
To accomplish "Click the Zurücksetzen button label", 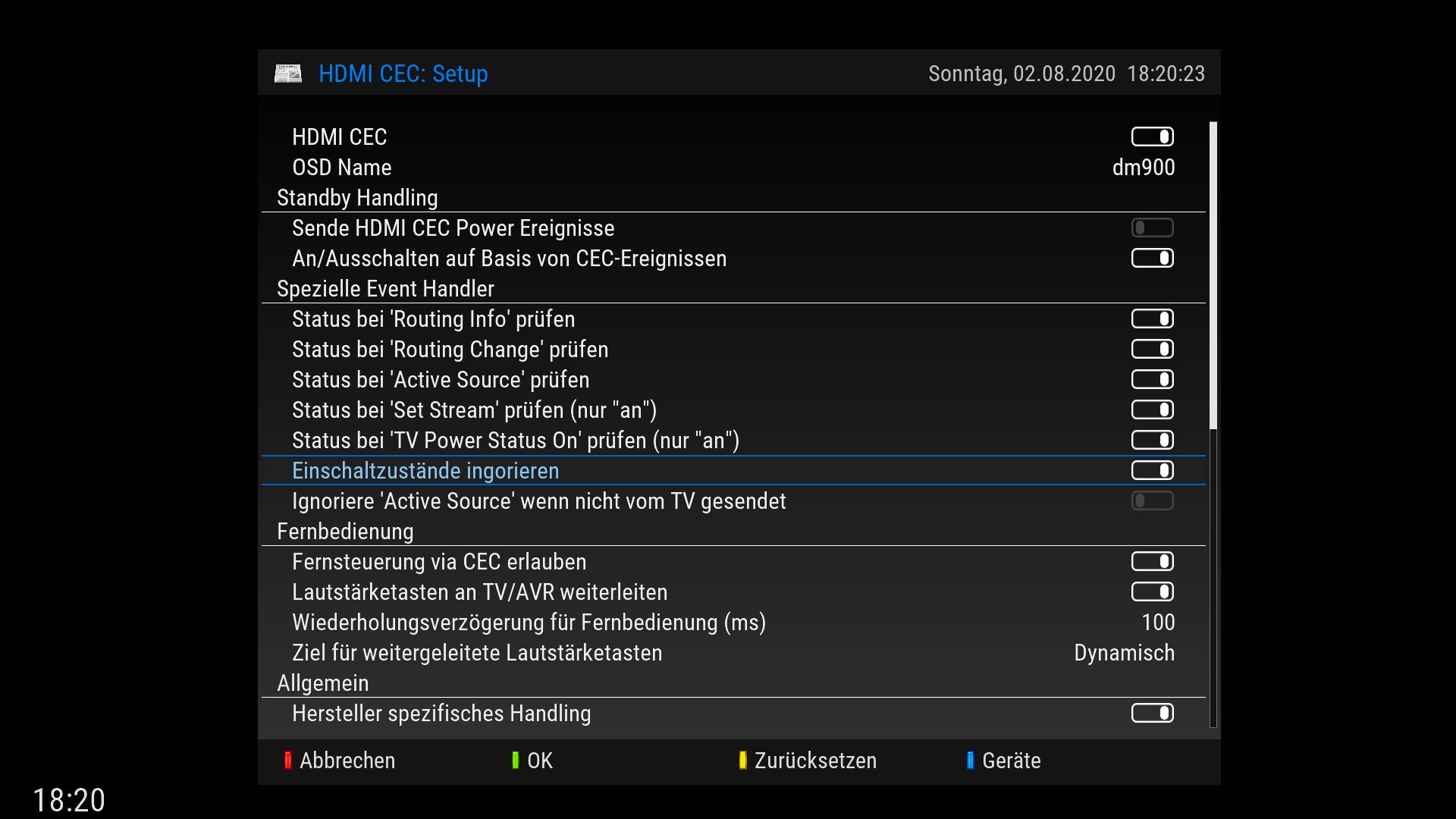I will 815,761.
